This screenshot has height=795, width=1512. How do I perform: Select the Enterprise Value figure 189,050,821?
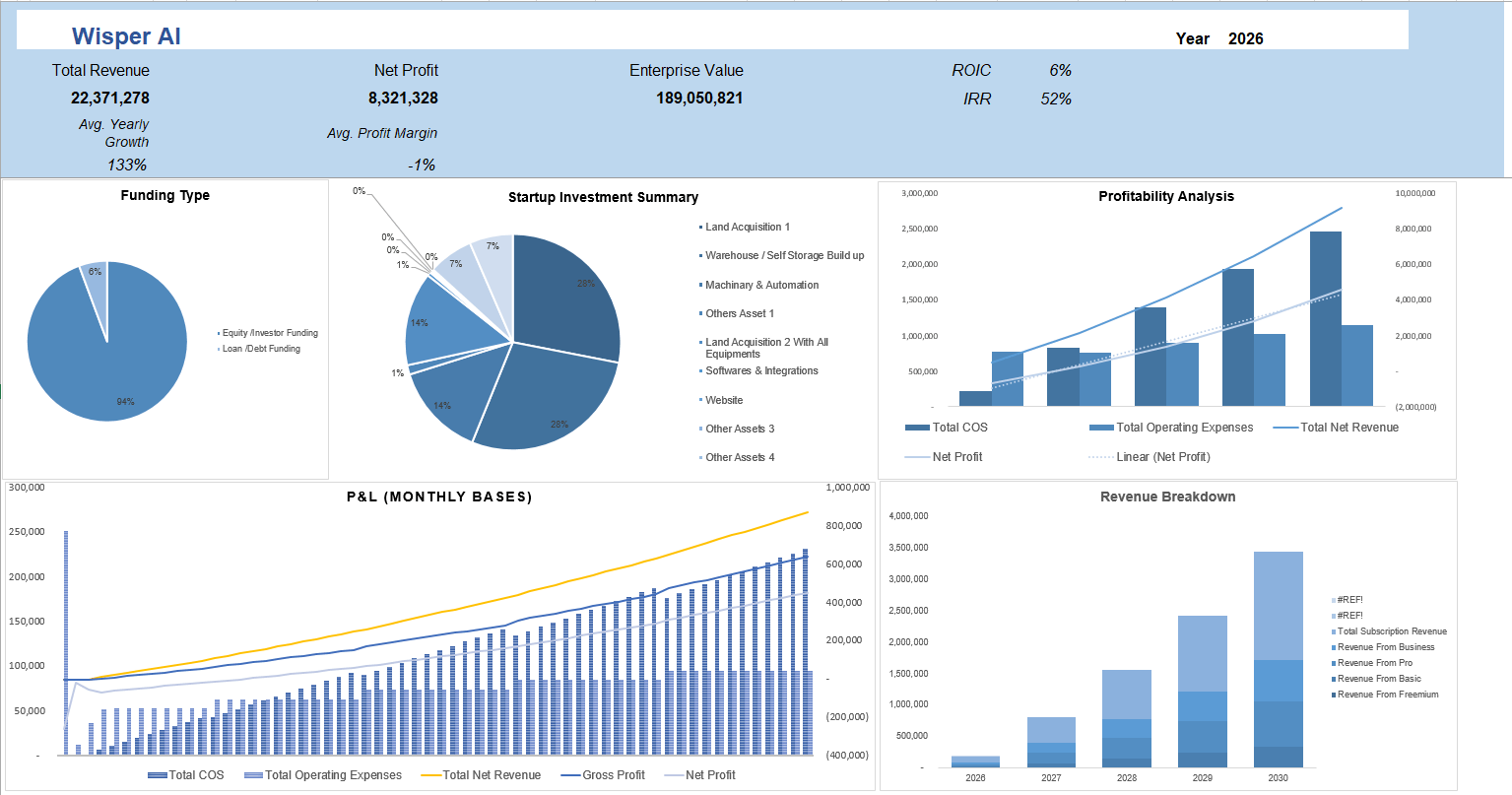pos(686,98)
